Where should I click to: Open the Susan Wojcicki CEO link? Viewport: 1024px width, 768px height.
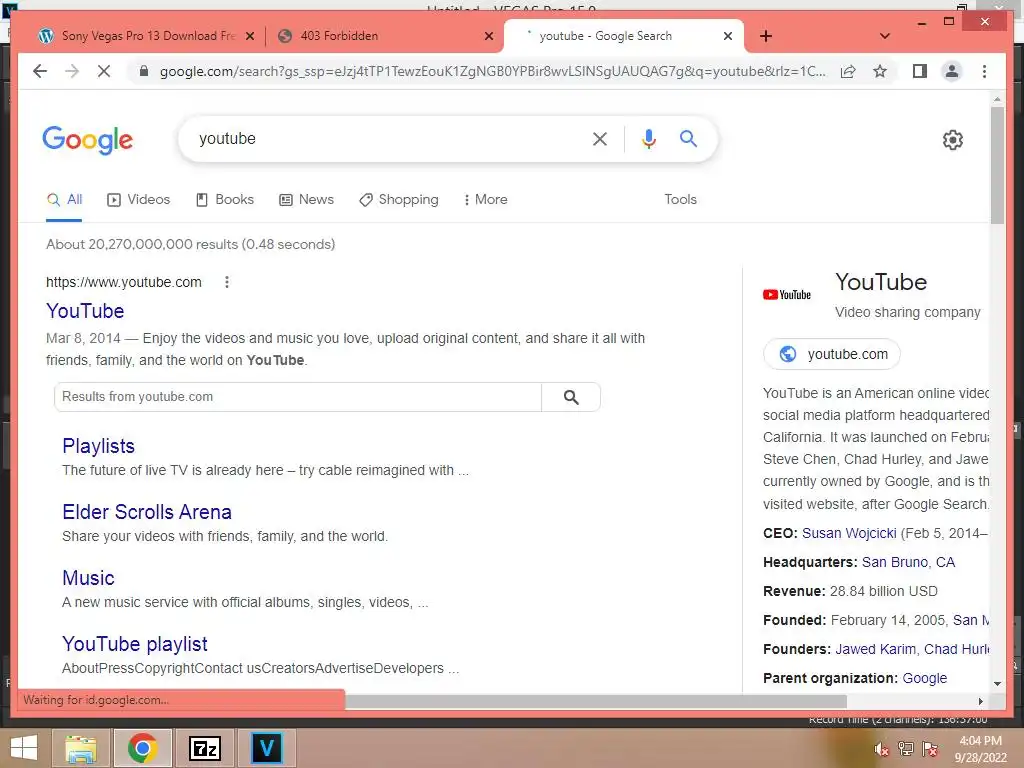point(849,534)
